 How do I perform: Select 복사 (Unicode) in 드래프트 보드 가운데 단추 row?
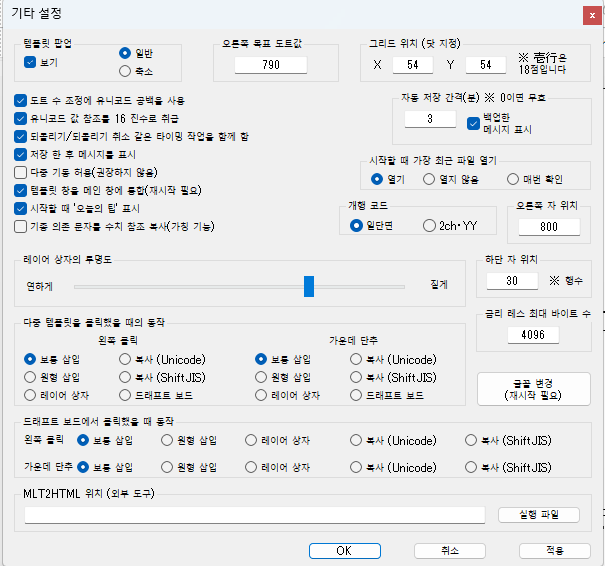click(356, 467)
